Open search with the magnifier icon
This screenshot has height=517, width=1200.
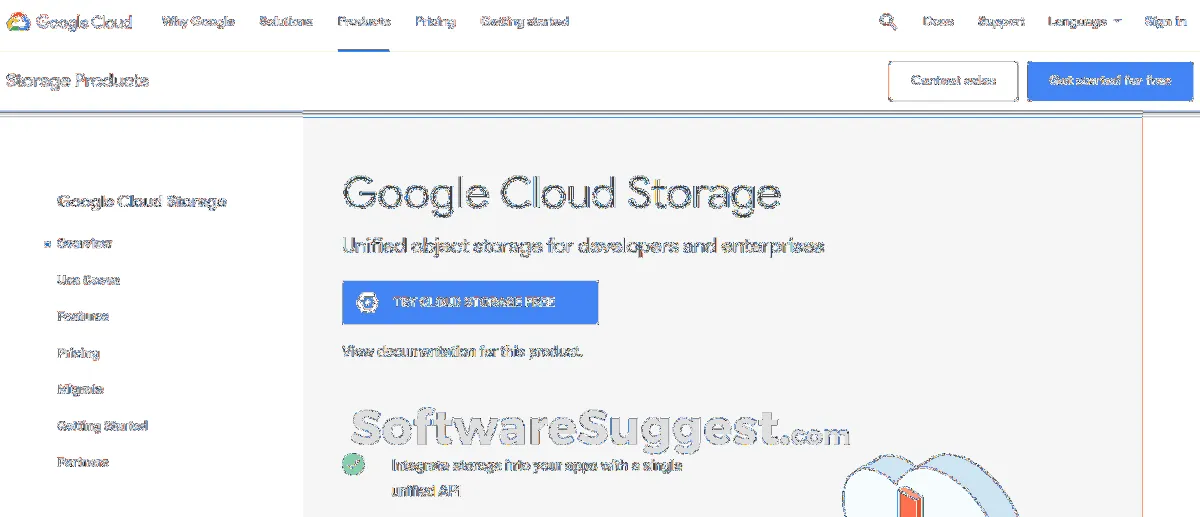(x=887, y=21)
